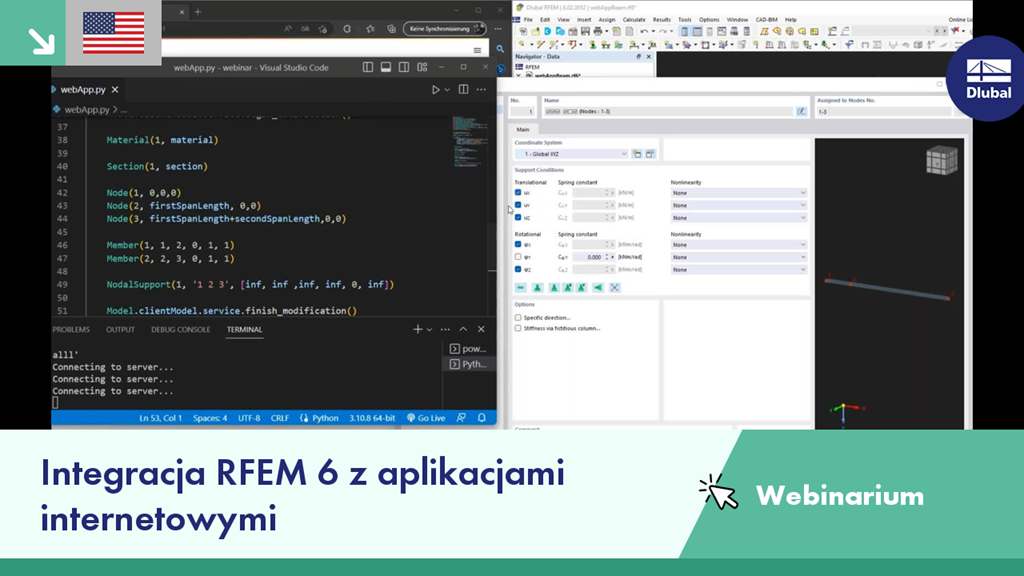The height and width of the screenshot is (576, 1024).
Task: Switch to the PROBLEMS panel tab
Action: point(71,329)
